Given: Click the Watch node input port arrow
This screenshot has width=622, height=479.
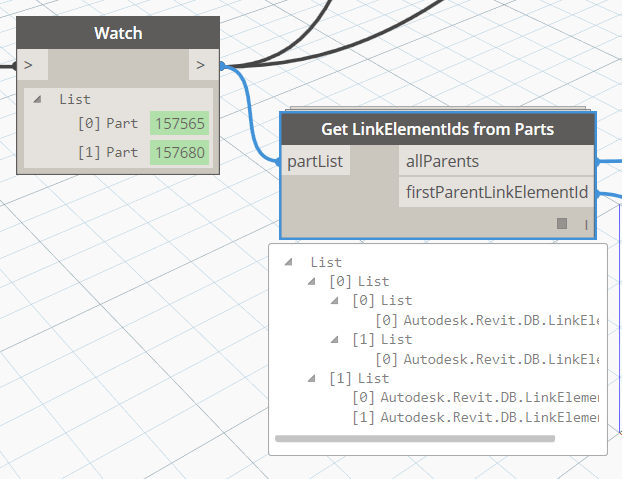Looking at the screenshot, I should tap(29, 65).
